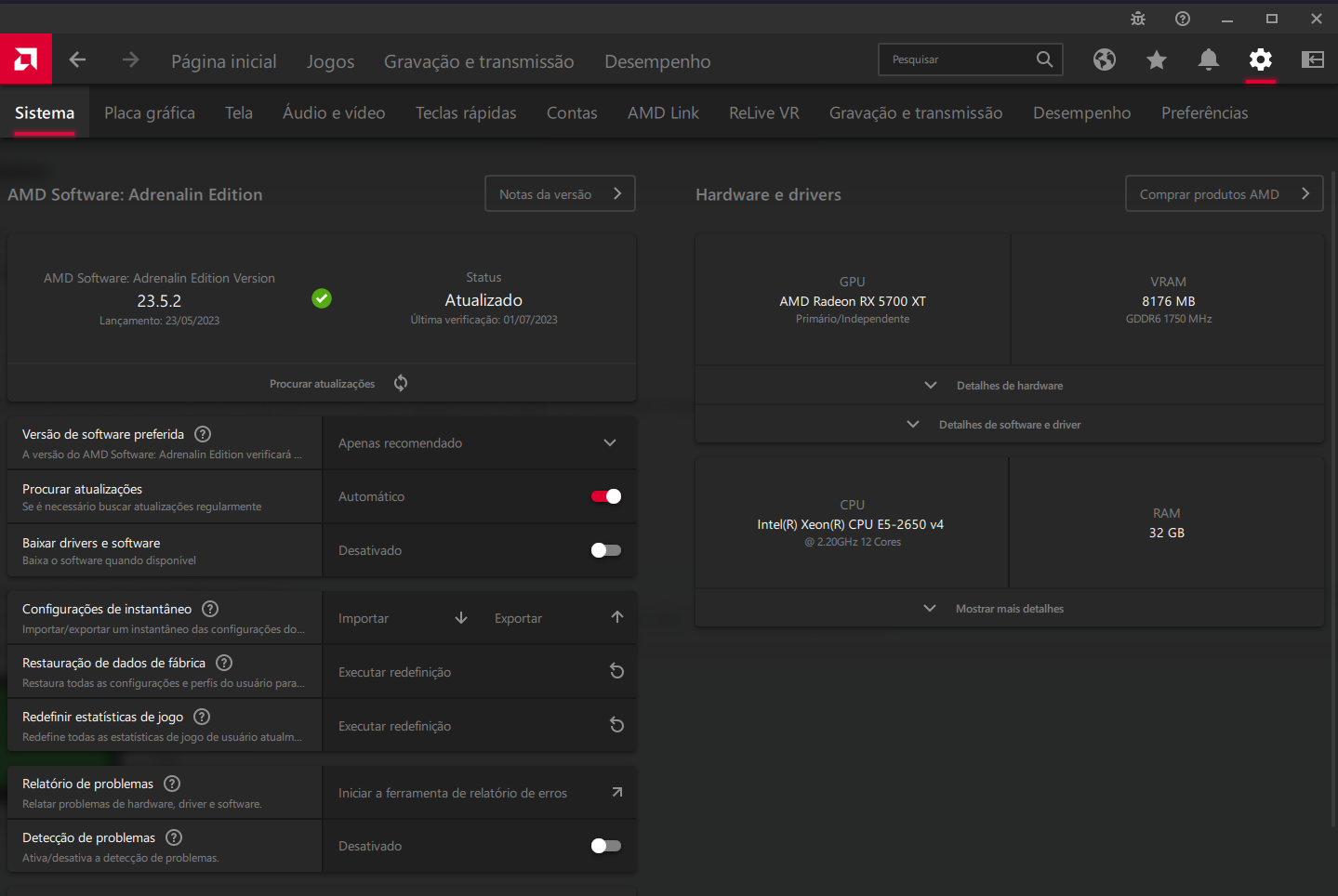Click the external-link arrow for error report tool

(x=617, y=792)
